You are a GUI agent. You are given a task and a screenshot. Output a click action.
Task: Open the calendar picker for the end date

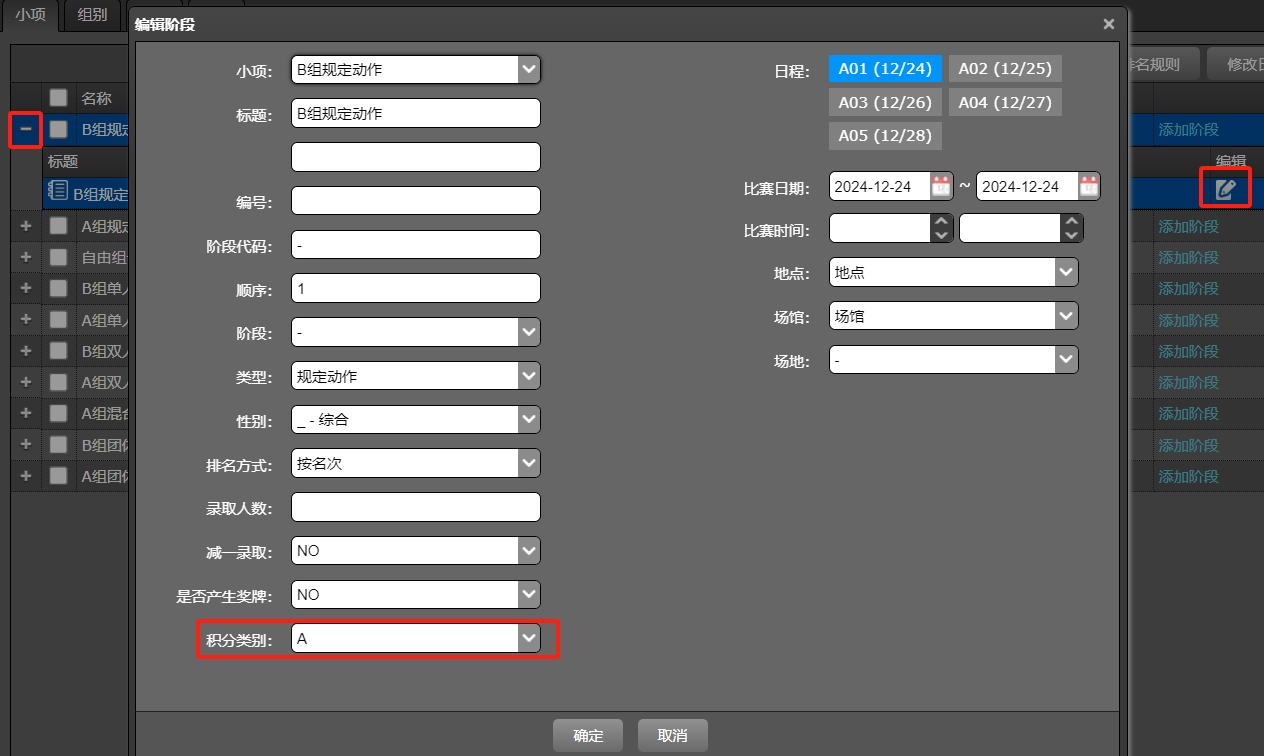(x=1088, y=186)
